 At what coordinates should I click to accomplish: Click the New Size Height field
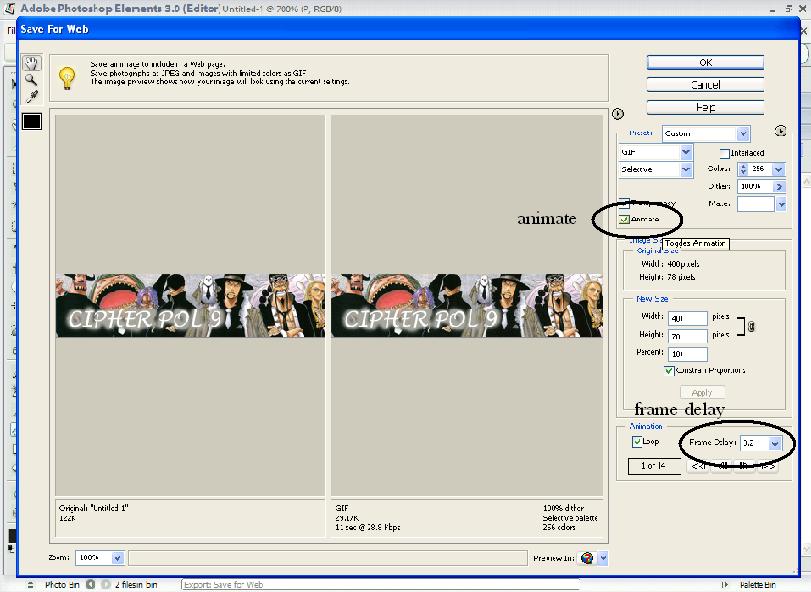point(687,336)
